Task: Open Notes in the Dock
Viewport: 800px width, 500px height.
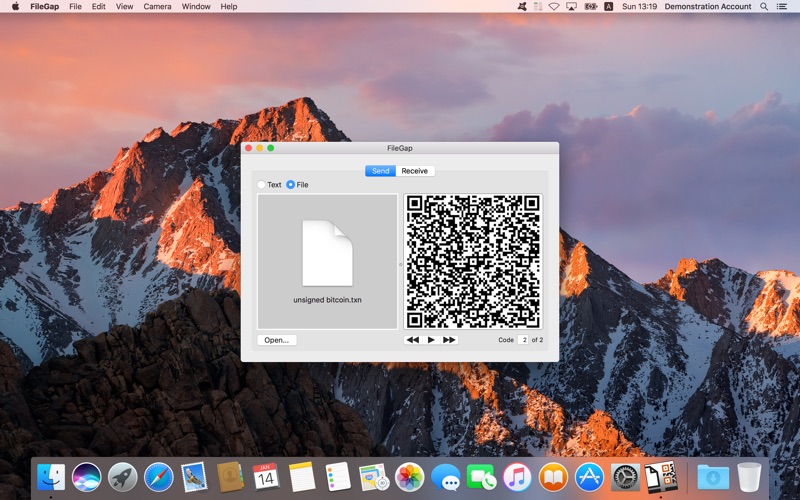Action: pyautogui.click(x=302, y=477)
